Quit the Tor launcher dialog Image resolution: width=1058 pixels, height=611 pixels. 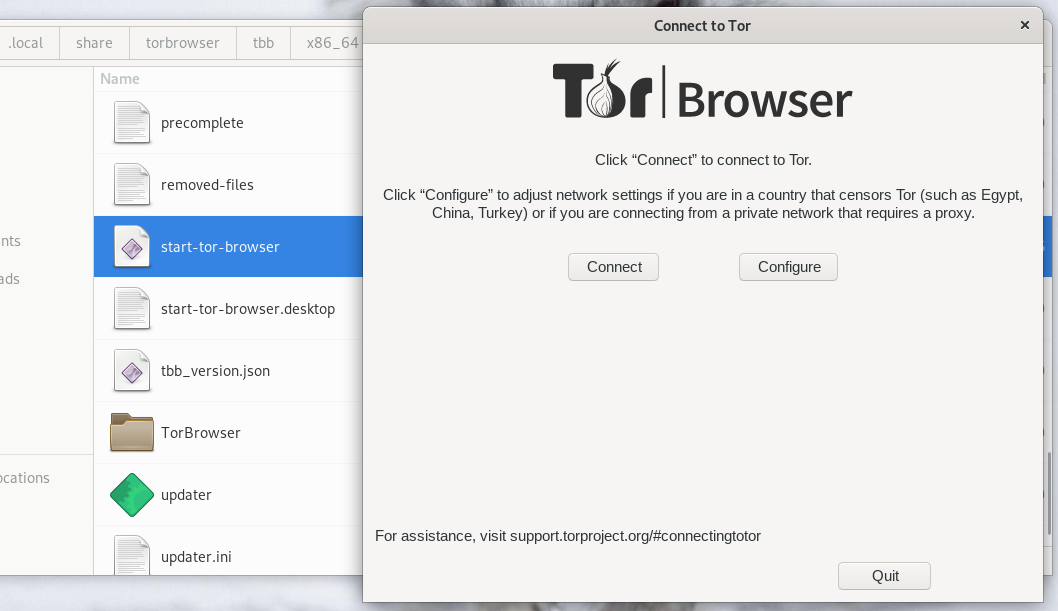[884, 576]
